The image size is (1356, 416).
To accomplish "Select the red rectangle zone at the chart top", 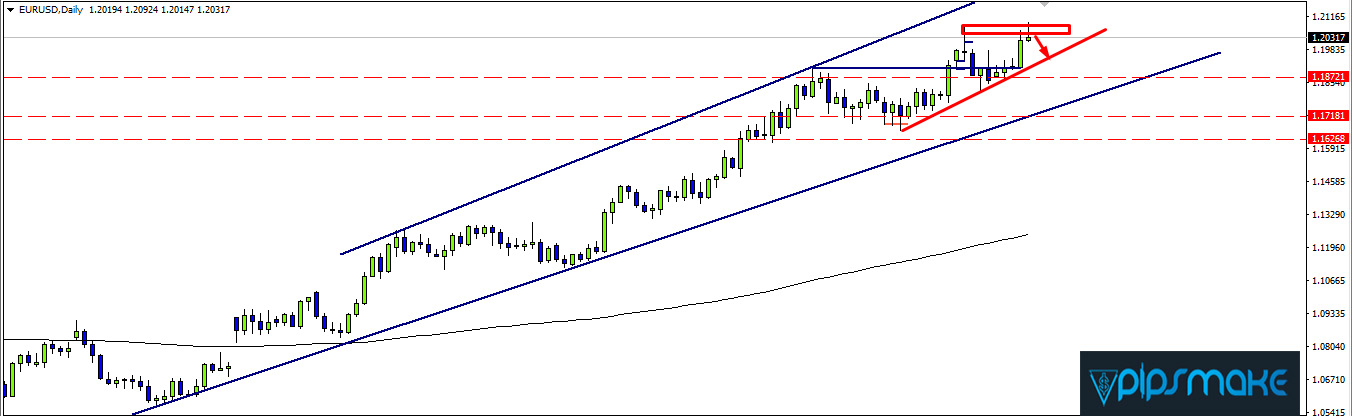I will pyautogui.click(x=1016, y=29).
